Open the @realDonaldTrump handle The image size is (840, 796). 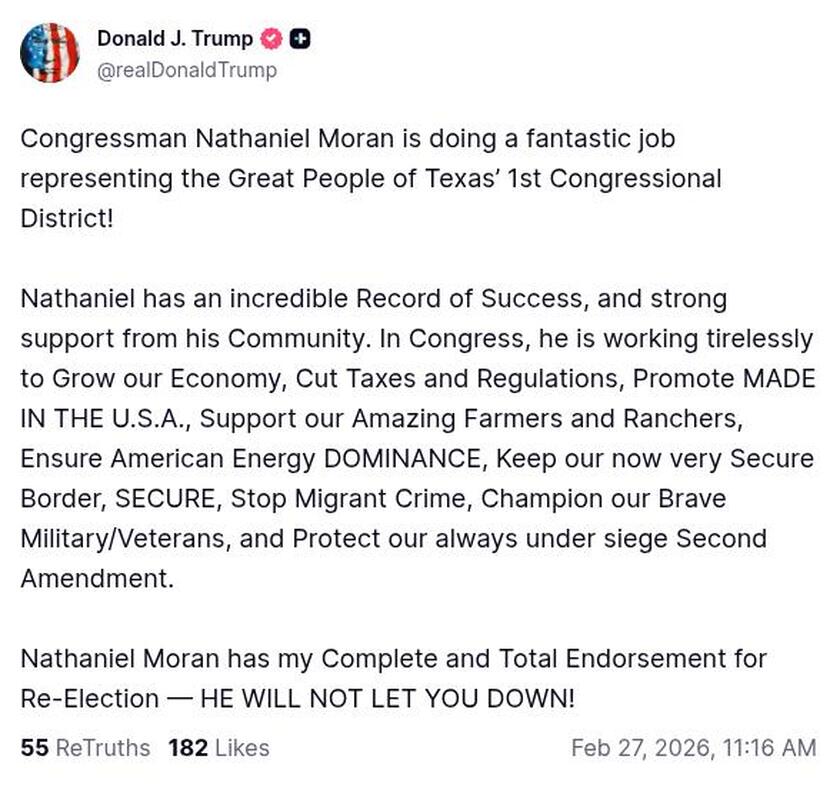coord(185,71)
